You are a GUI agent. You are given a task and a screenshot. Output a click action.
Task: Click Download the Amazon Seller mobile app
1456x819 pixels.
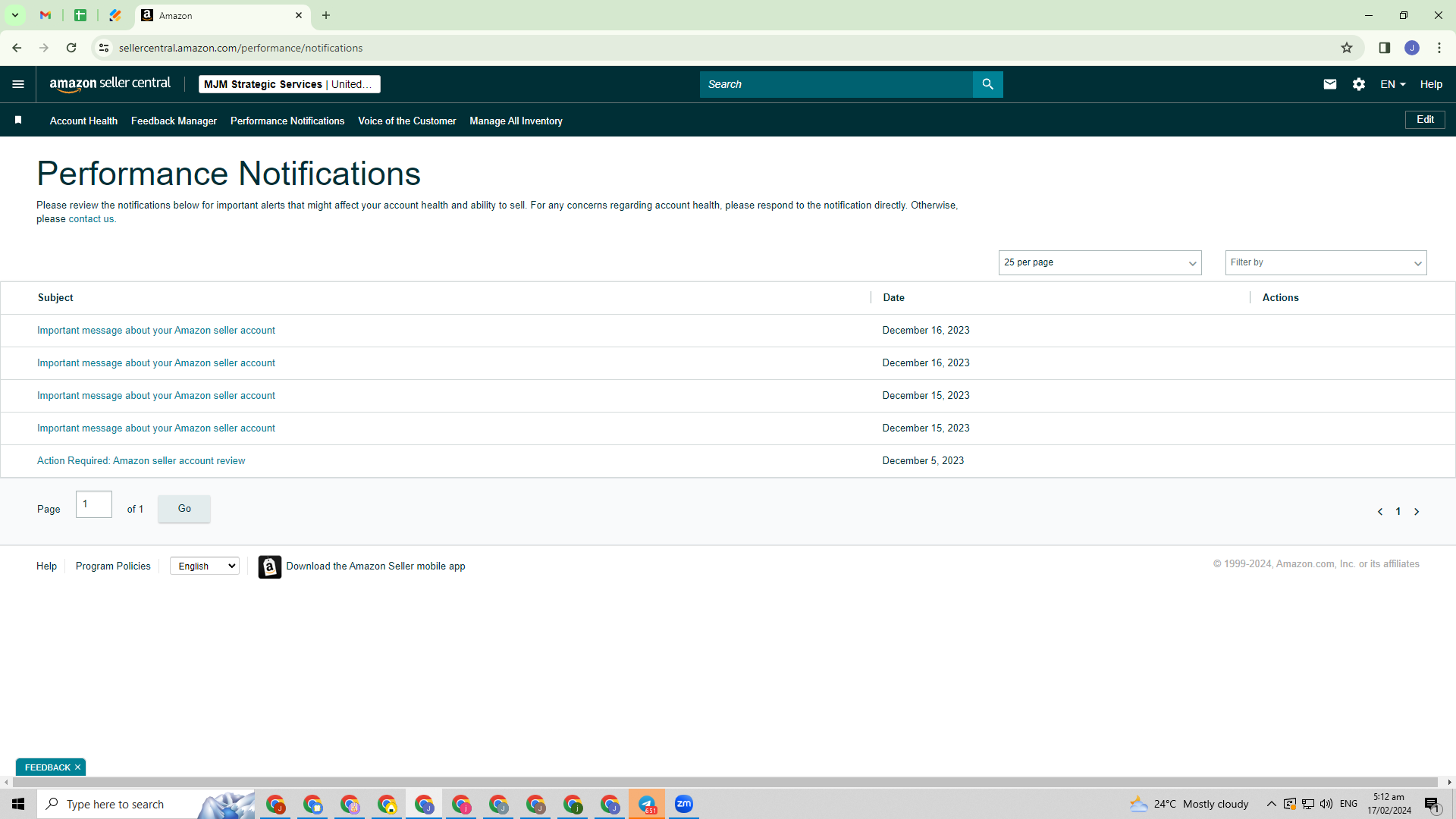(x=375, y=566)
